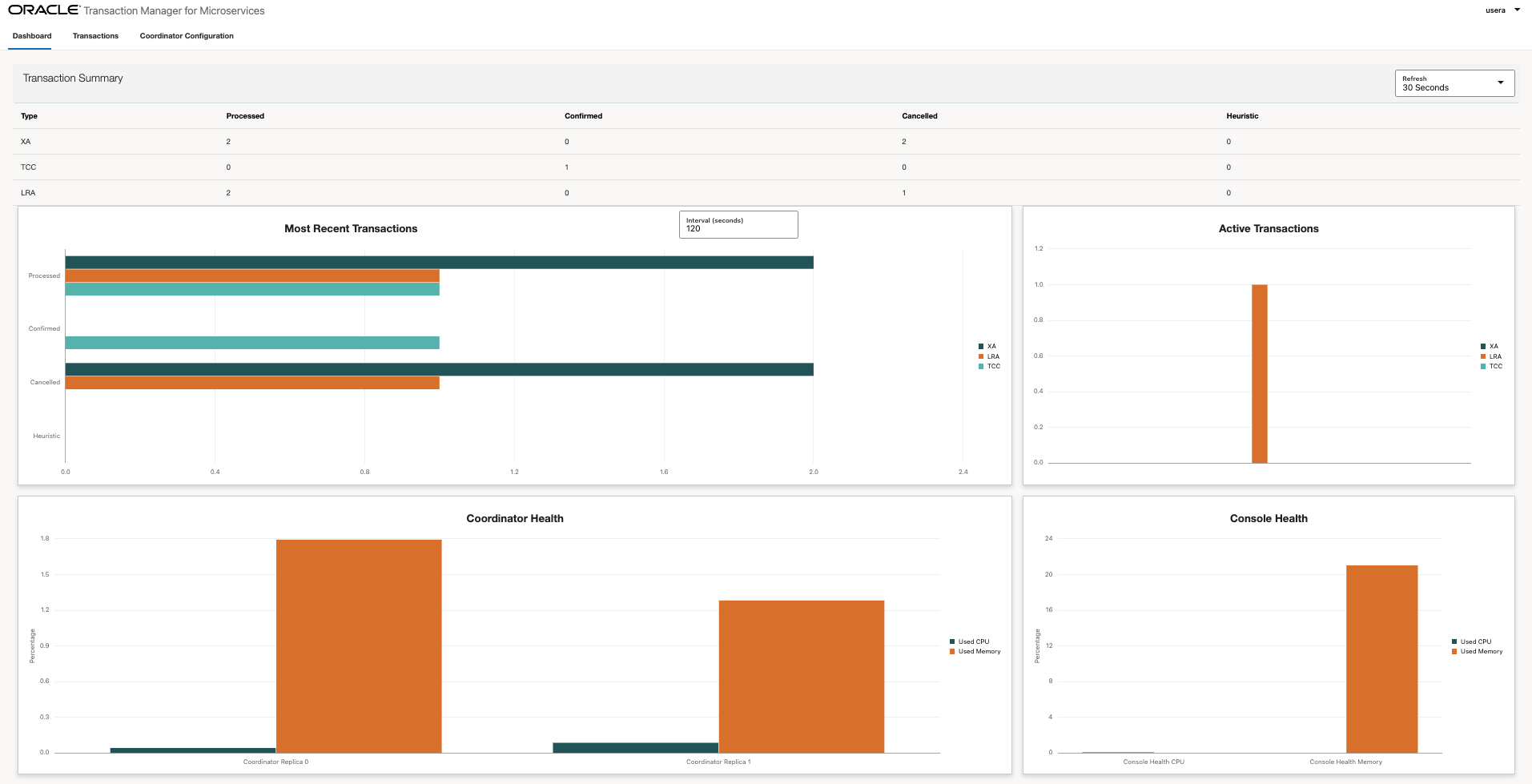1532x784 pixels.
Task: Toggle LRA legend entry in Active Transactions
Action: [1491, 356]
